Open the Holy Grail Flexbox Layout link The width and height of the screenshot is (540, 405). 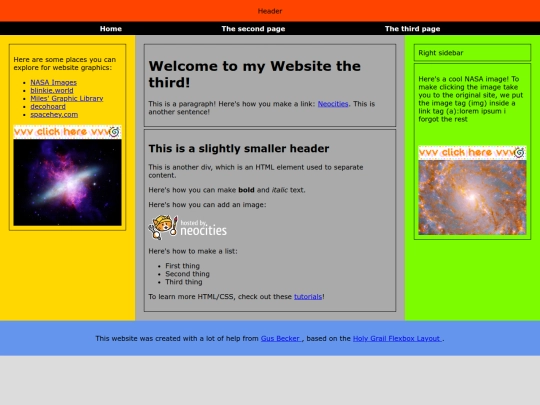397,339
